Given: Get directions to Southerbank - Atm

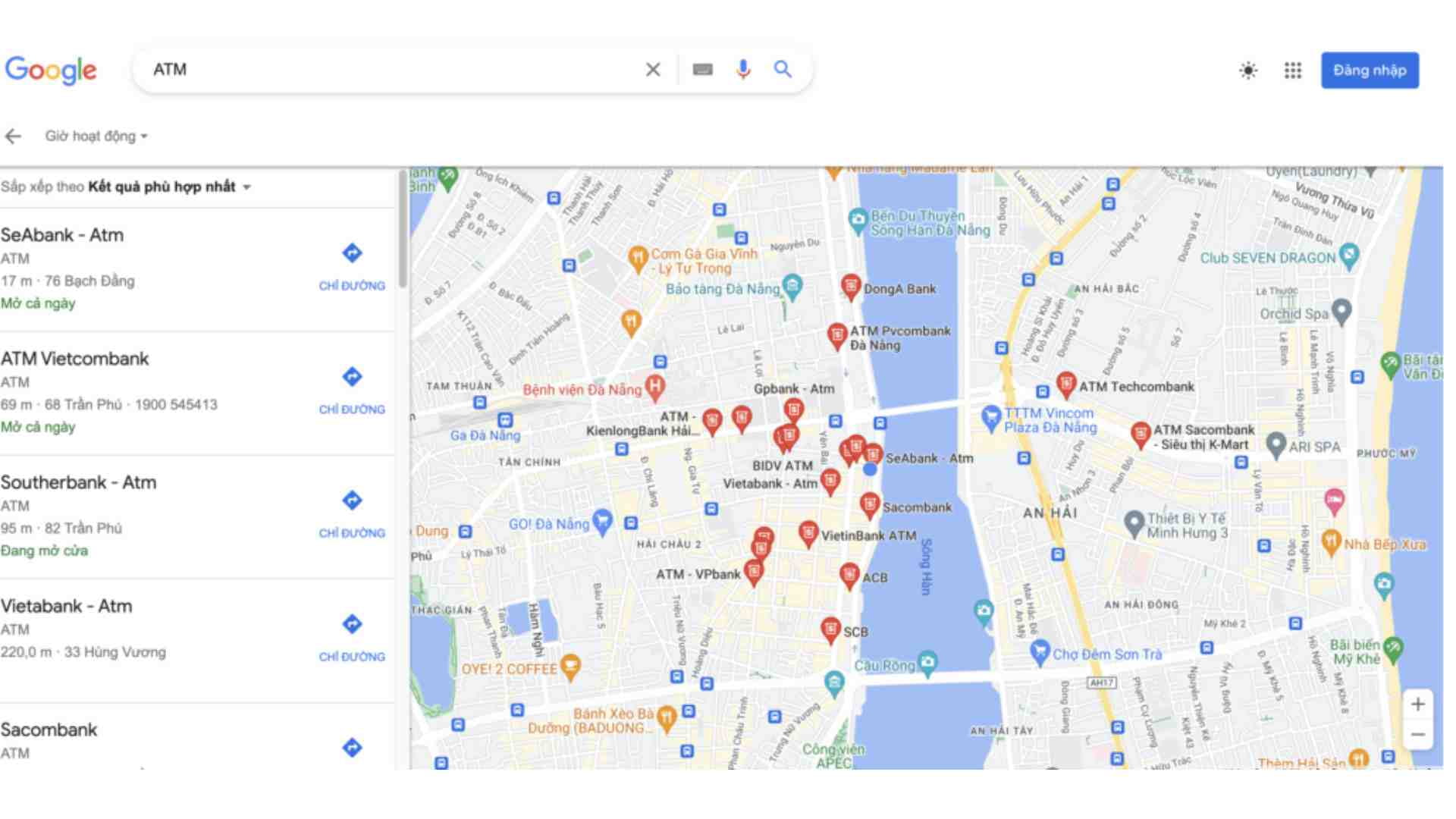Looking at the screenshot, I should (x=352, y=513).
